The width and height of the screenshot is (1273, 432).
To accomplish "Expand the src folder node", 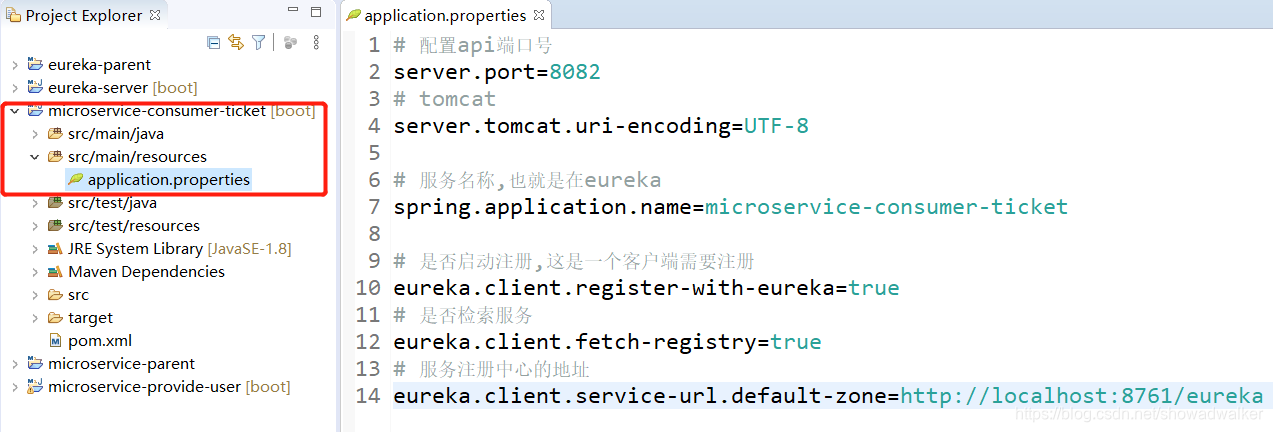I will [x=34, y=295].
